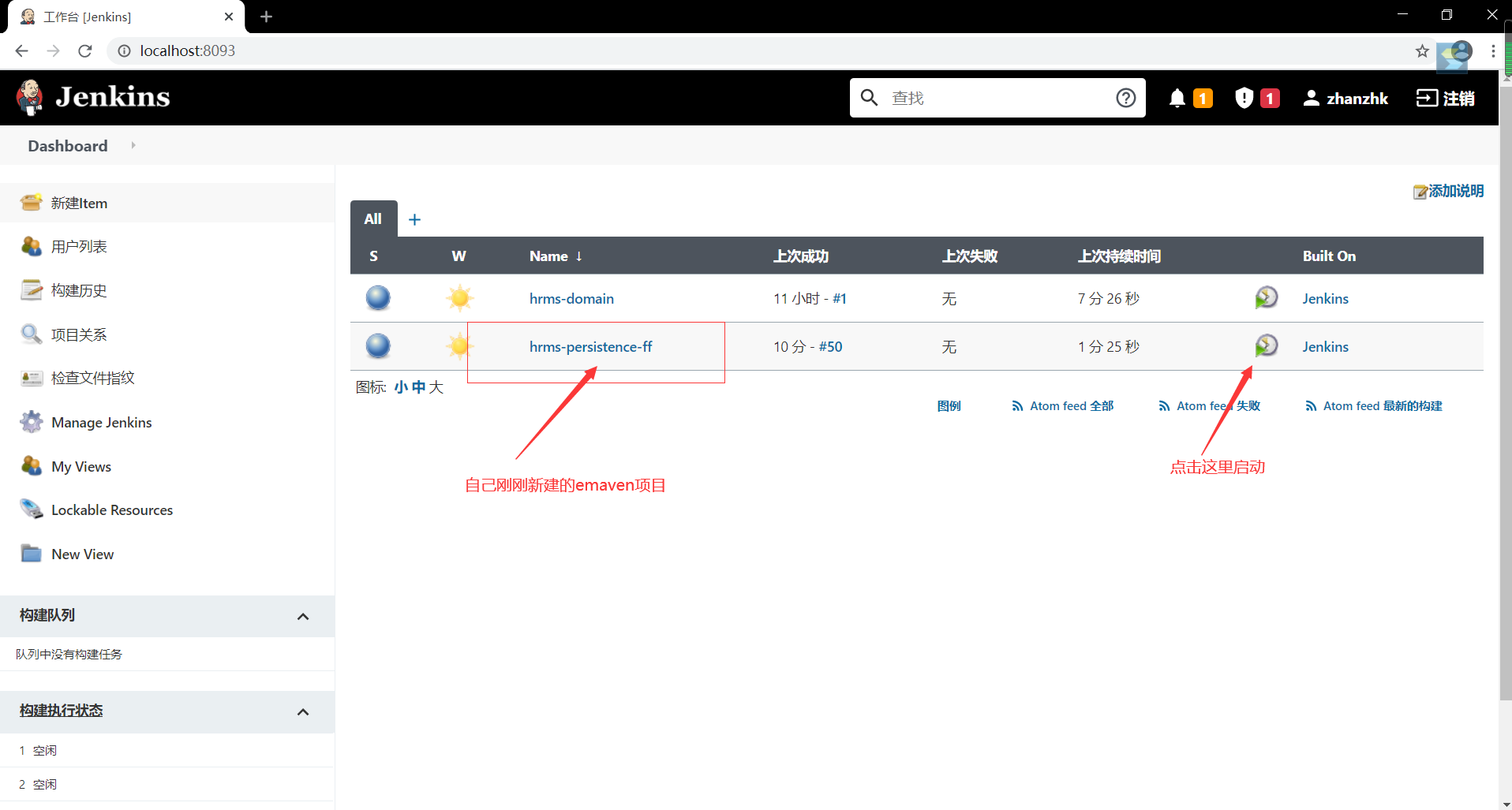The width and height of the screenshot is (1512, 810).
Task: Click the 构建历史 notepad icon
Action: click(32, 290)
